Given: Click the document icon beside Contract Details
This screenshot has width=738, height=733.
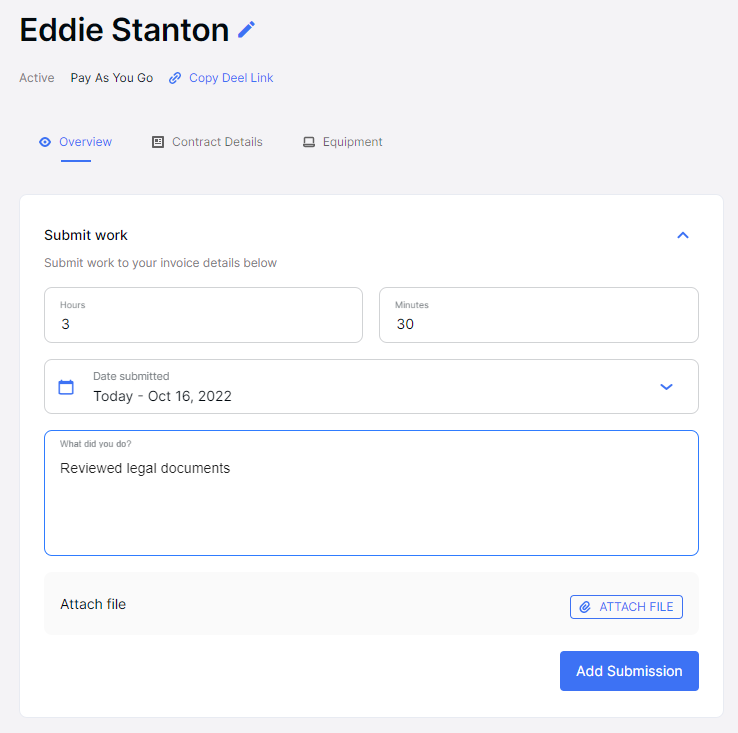Looking at the screenshot, I should pyautogui.click(x=158, y=142).
